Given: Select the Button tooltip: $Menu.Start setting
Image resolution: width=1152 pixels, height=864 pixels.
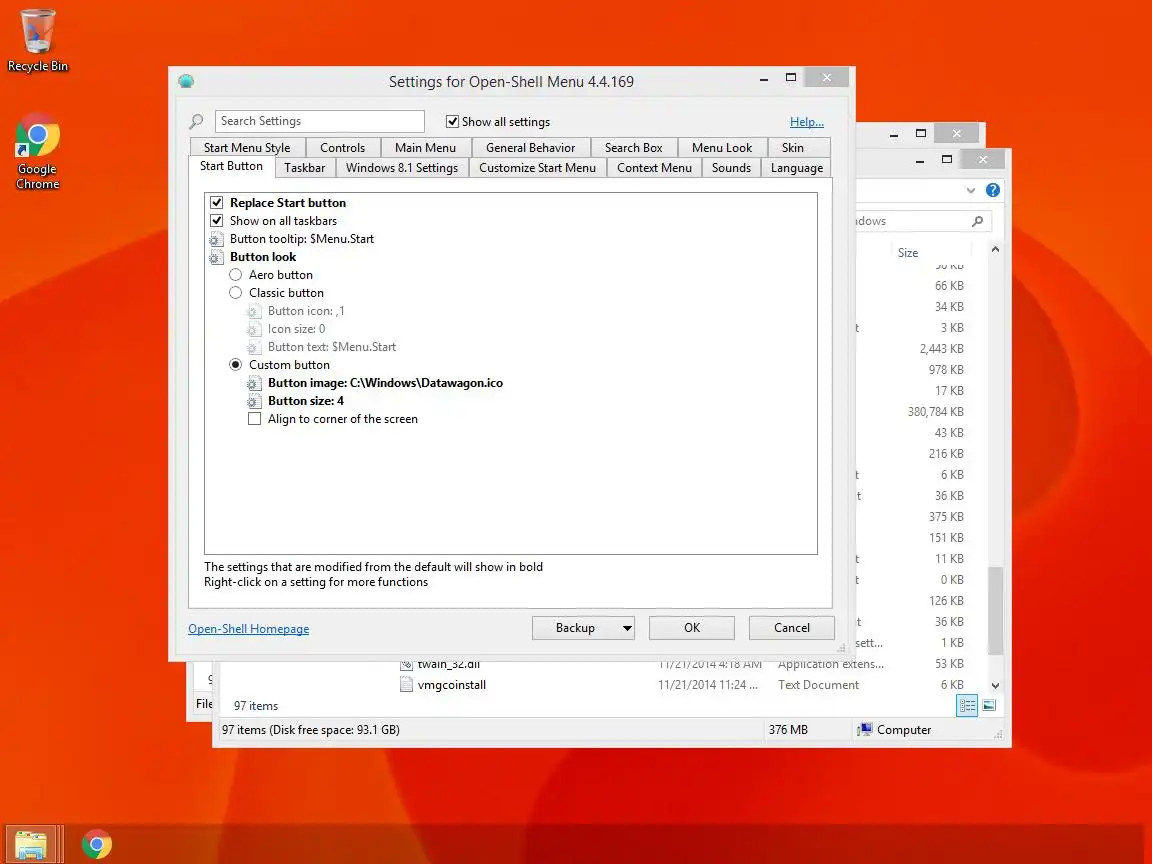Looking at the screenshot, I should (302, 239).
